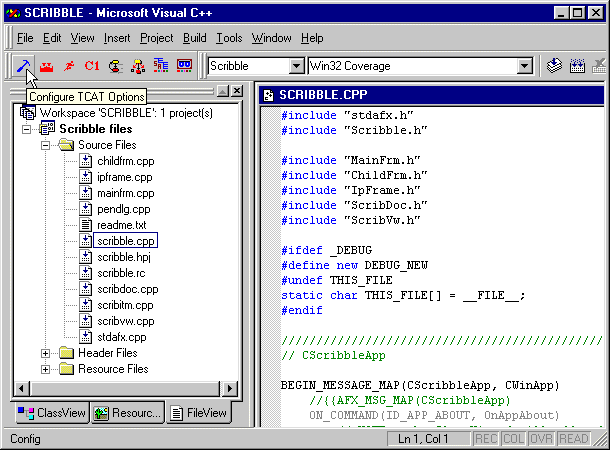The height and width of the screenshot is (450, 610).
Task: Open the Win32 Coverage configuration dropdown
Action: (525, 66)
